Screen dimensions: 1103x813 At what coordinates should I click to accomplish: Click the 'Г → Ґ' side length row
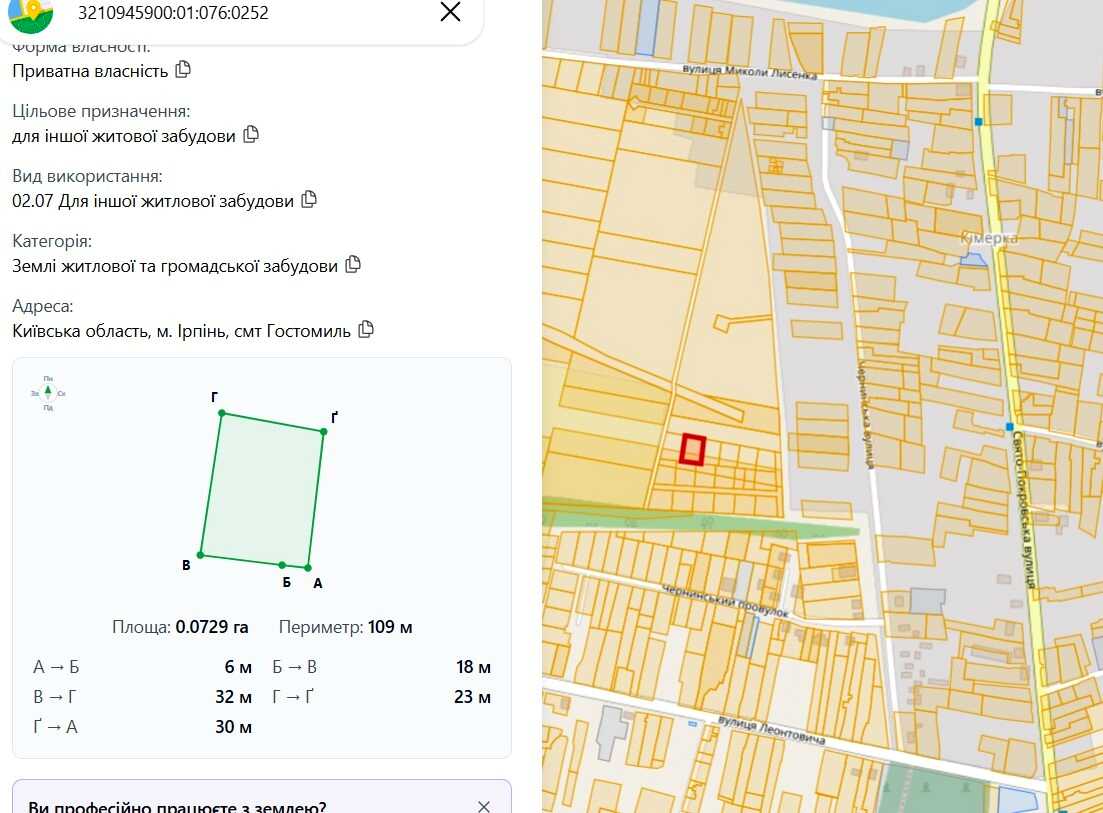click(x=381, y=697)
